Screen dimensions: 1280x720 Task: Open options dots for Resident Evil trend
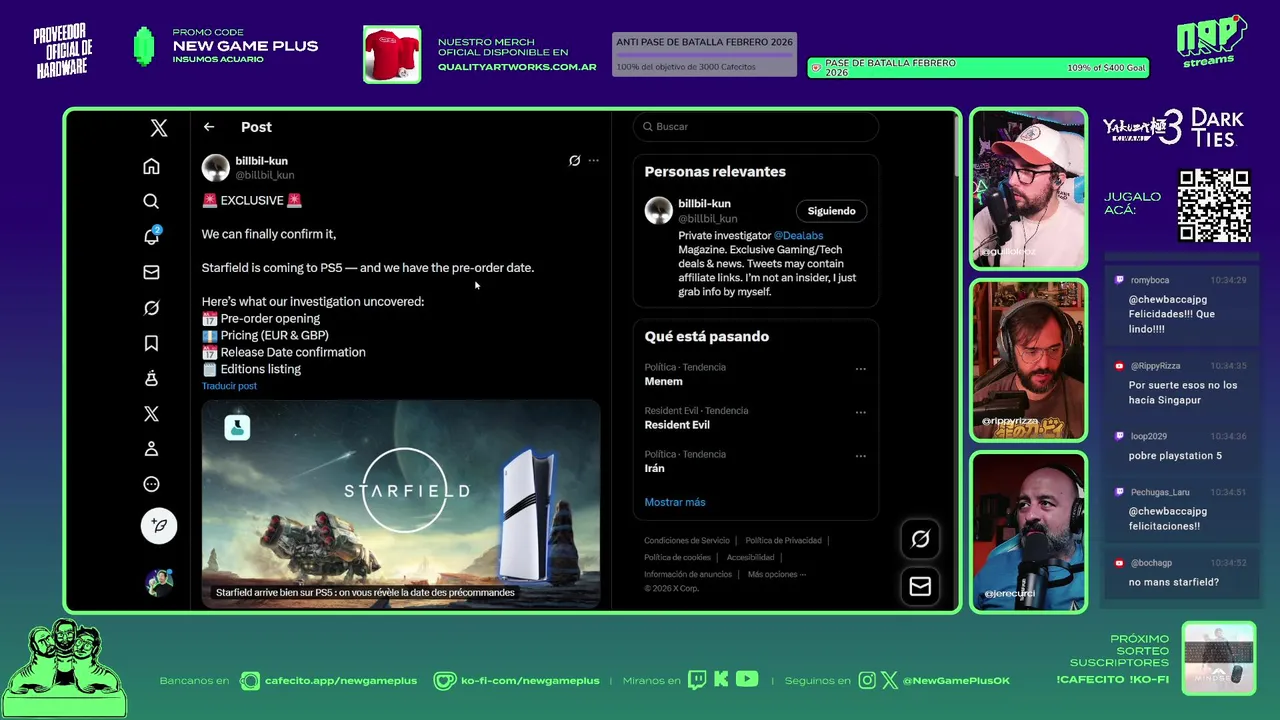(860, 412)
